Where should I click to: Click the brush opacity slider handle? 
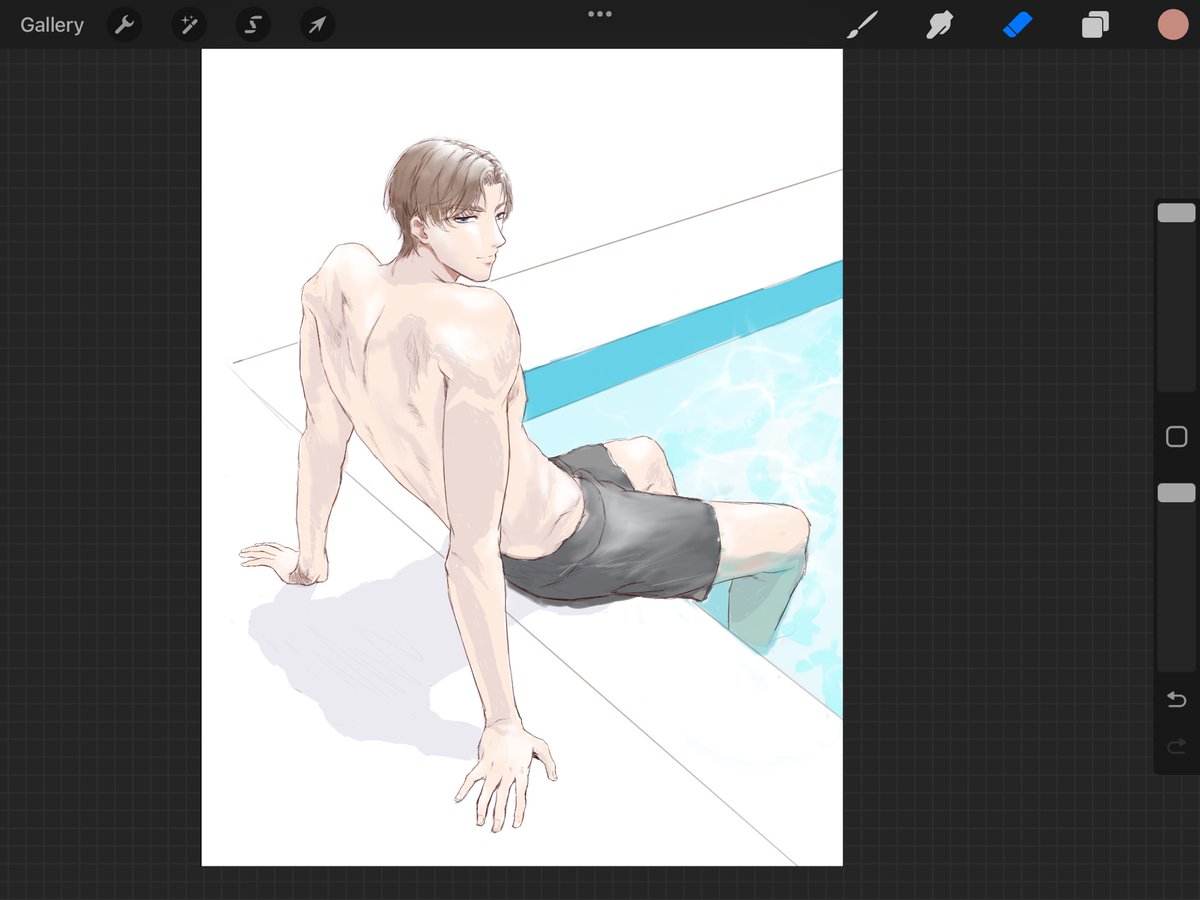1176,493
